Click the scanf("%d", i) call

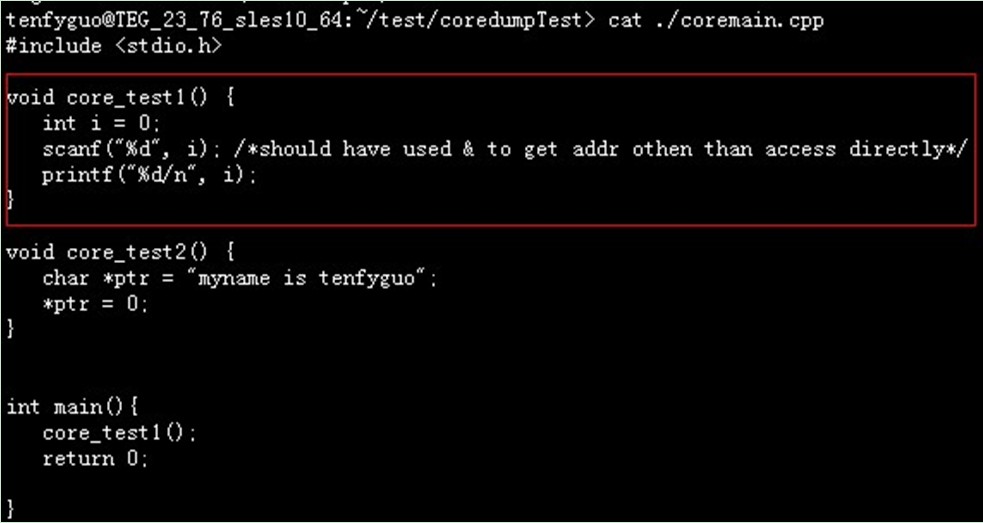click(130, 149)
